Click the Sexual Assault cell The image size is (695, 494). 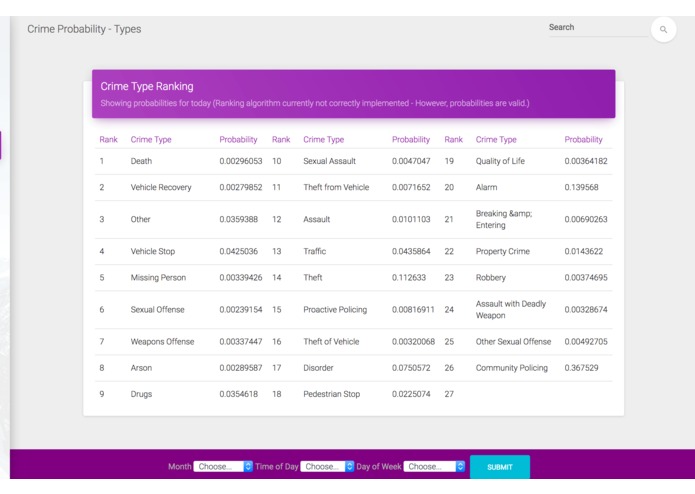[329, 161]
